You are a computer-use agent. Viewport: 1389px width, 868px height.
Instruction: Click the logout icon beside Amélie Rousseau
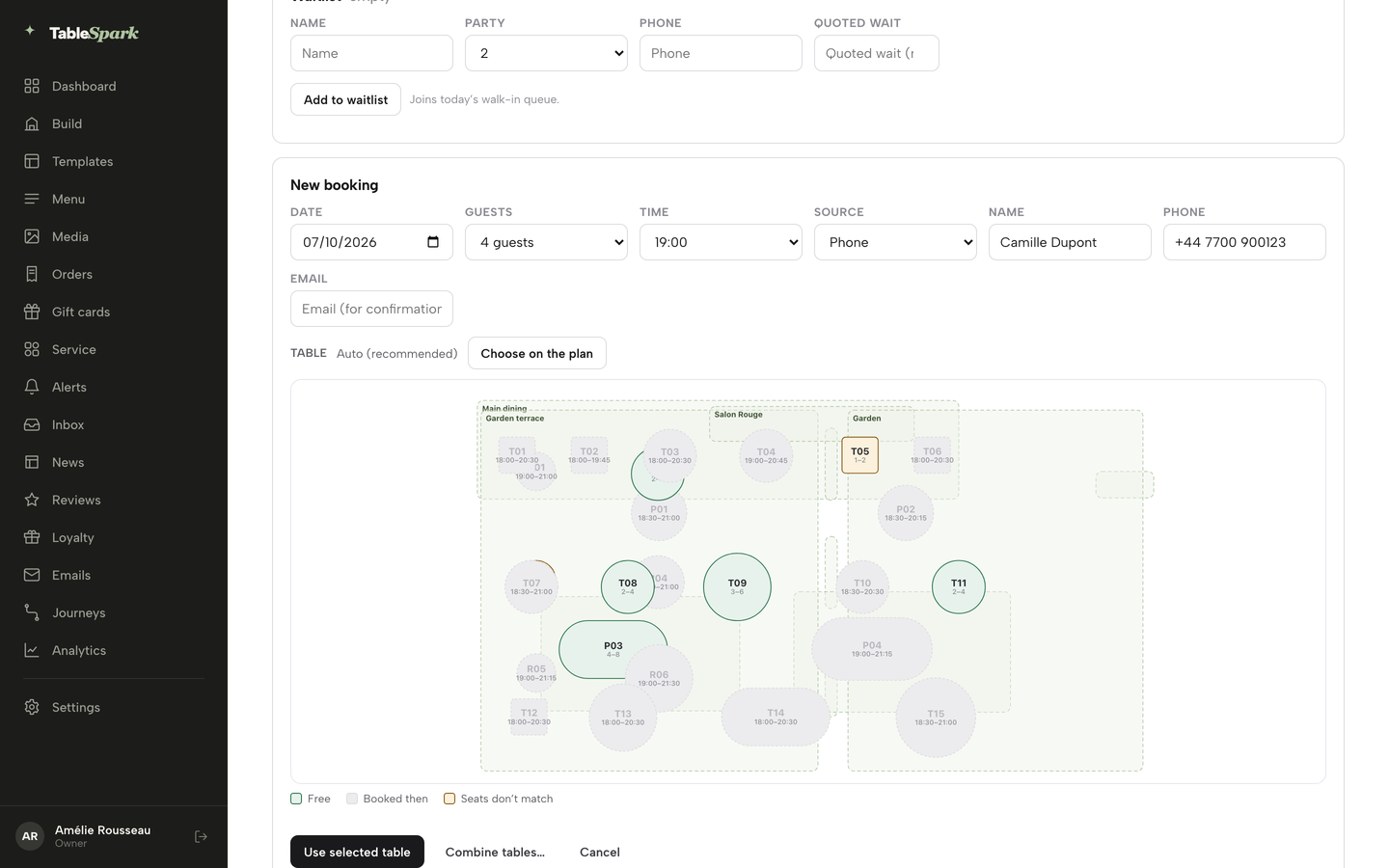(x=201, y=836)
